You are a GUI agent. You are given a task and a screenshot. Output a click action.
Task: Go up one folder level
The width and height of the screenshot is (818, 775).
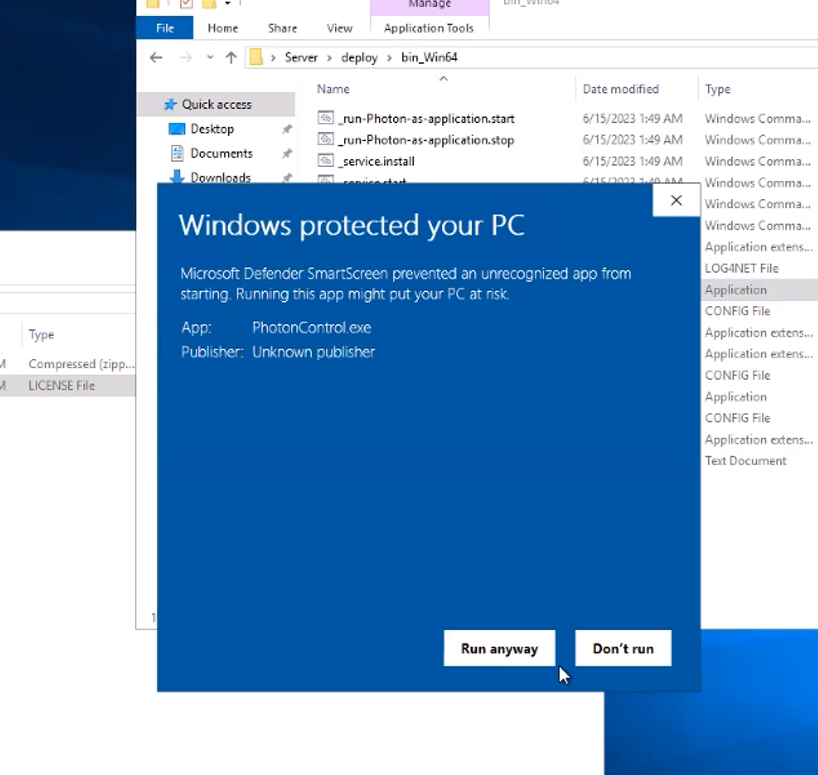(x=231, y=57)
